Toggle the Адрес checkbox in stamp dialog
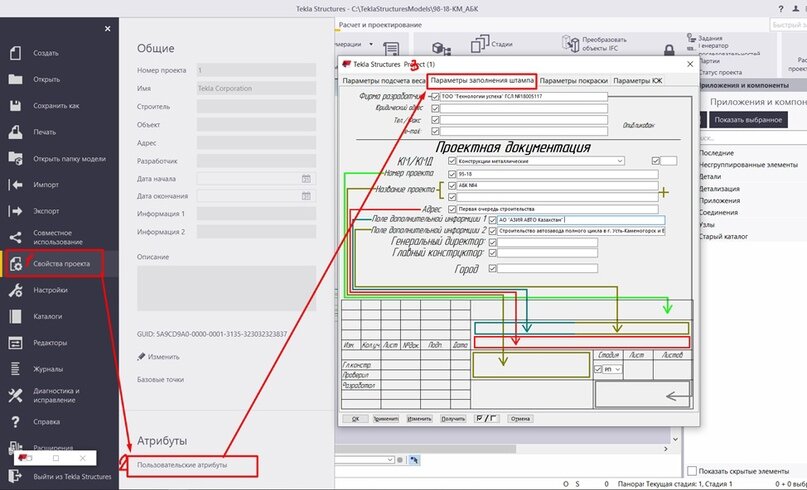The image size is (807, 490). (452, 209)
